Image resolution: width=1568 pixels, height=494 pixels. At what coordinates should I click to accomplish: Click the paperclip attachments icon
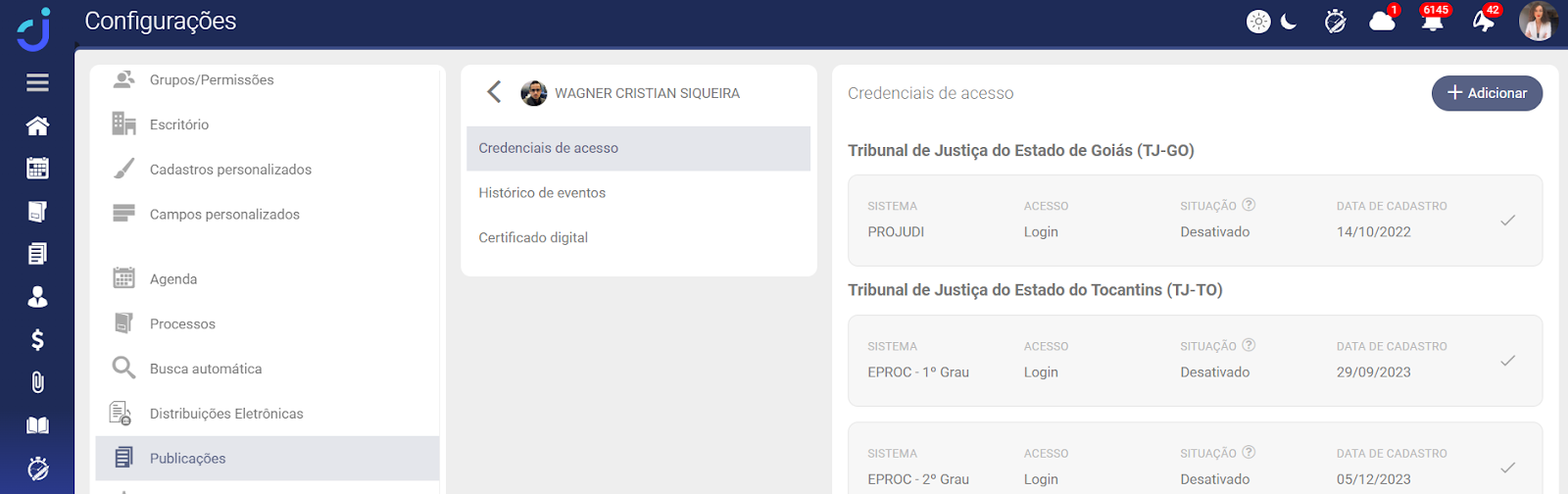pos(37,382)
